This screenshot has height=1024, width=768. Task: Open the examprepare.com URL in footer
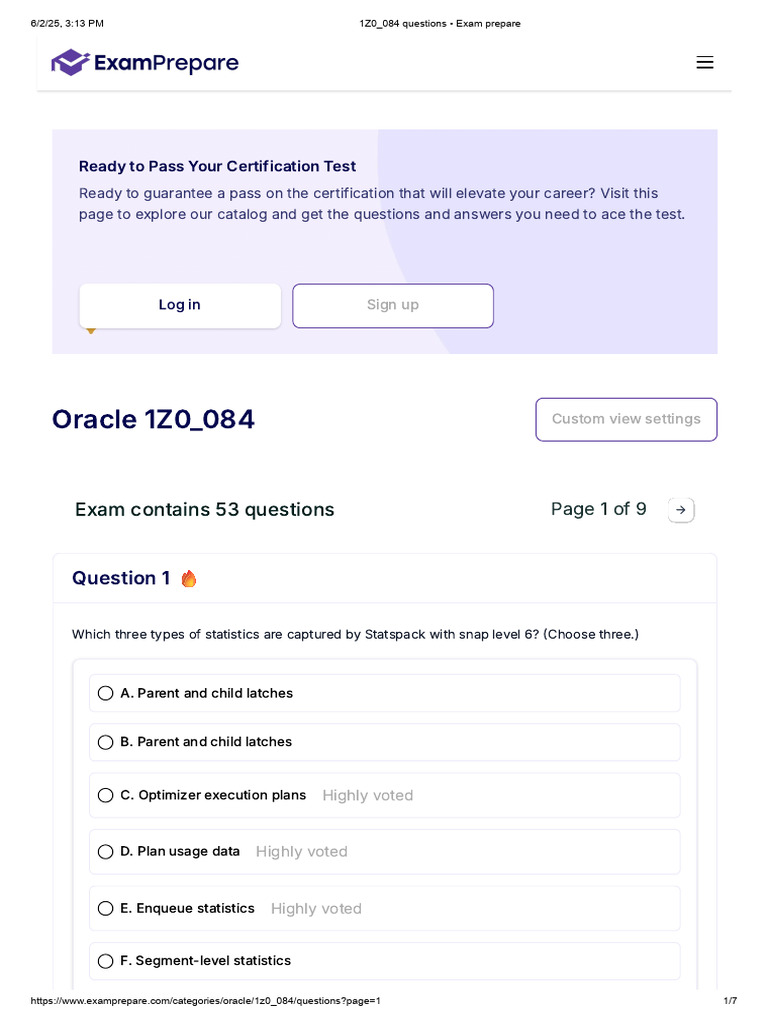pyautogui.click(x=206, y=1001)
